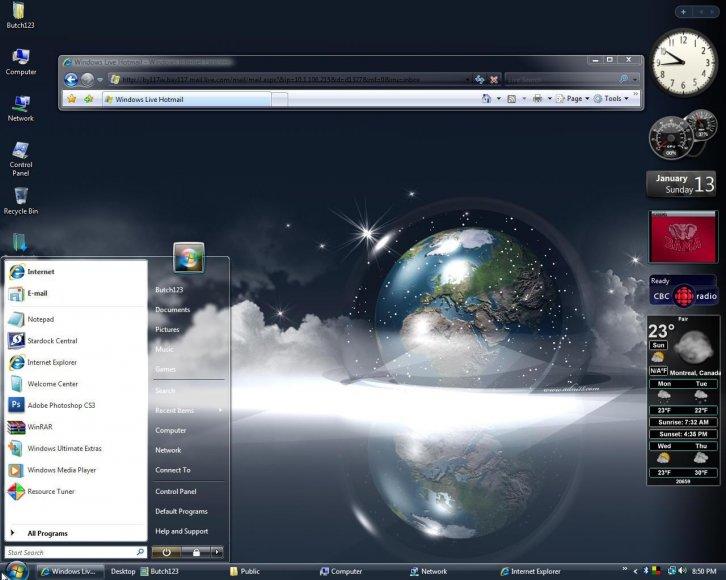Expand All Programs list
This screenshot has height=580, width=726.
pyautogui.click(x=76, y=533)
